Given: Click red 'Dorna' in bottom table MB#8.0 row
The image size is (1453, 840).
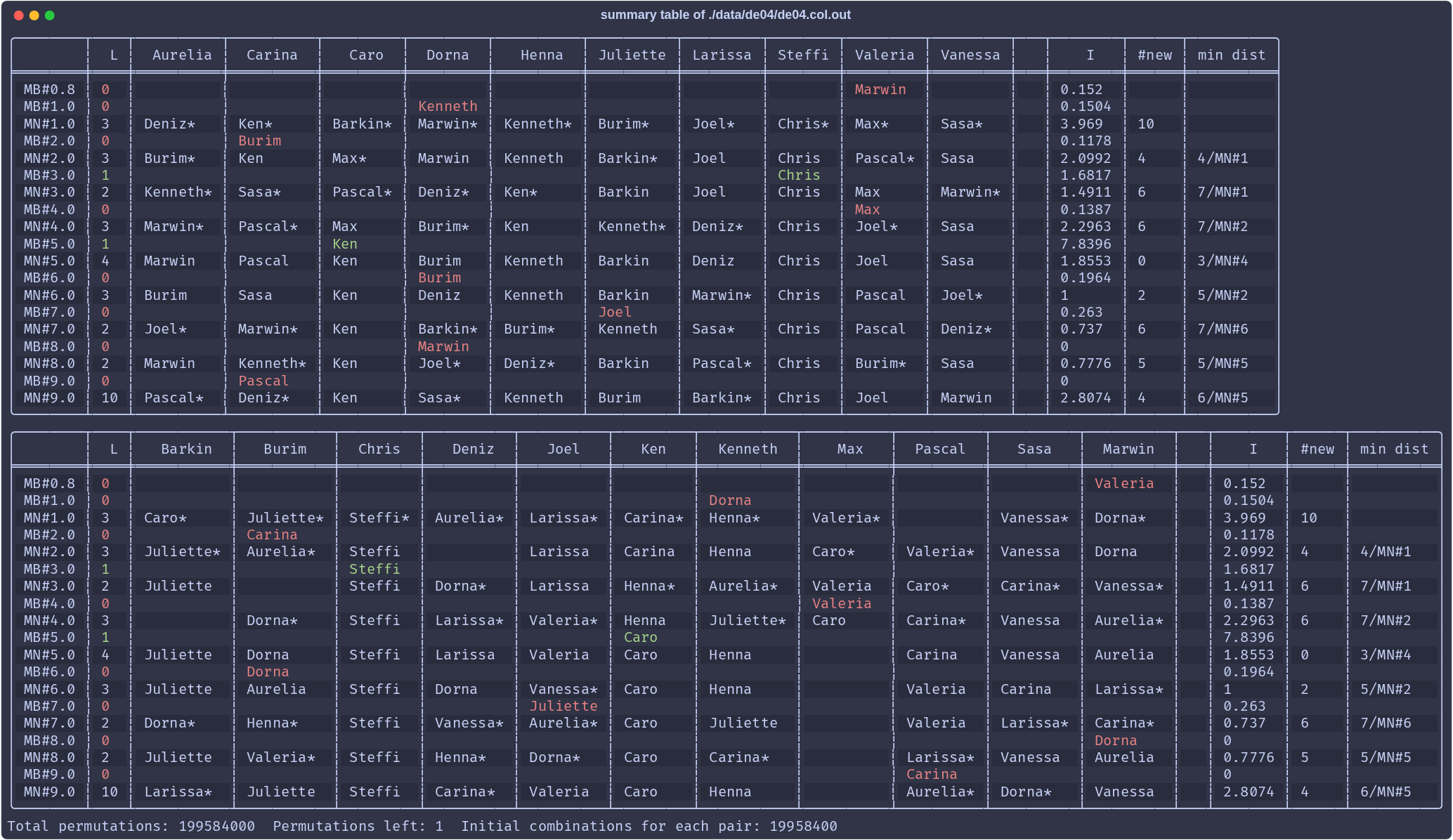Looking at the screenshot, I should click(x=1116, y=740).
